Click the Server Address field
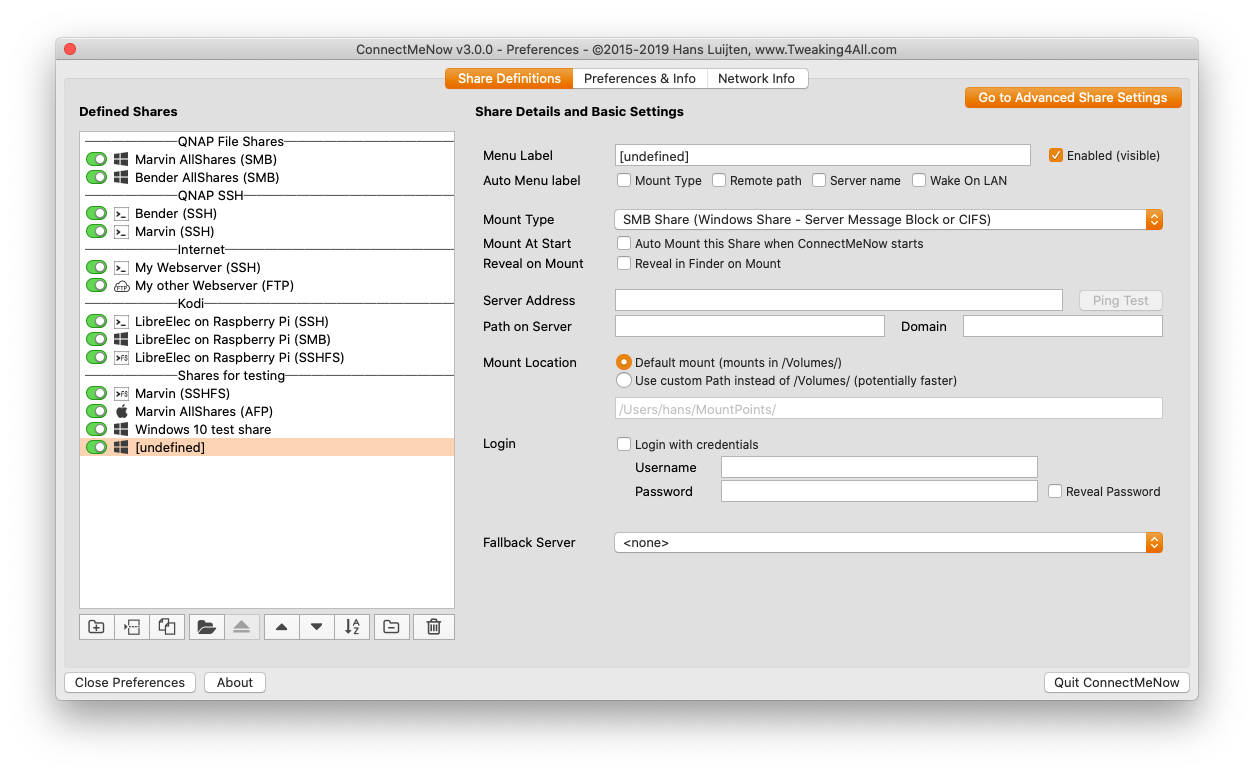 point(839,300)
